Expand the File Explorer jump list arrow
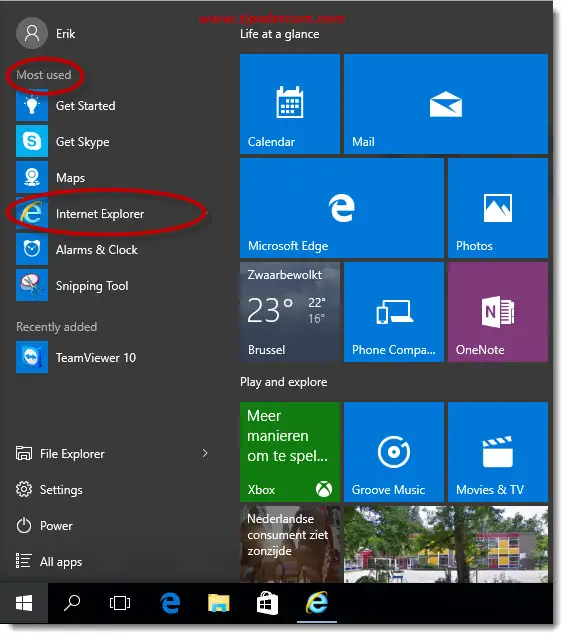Viewport: 568px width, 639px height. (205, 453)
